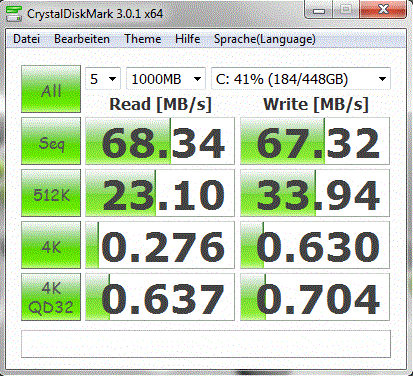
Task: Select the Seq read result 68.34
Action: (160, 141)
